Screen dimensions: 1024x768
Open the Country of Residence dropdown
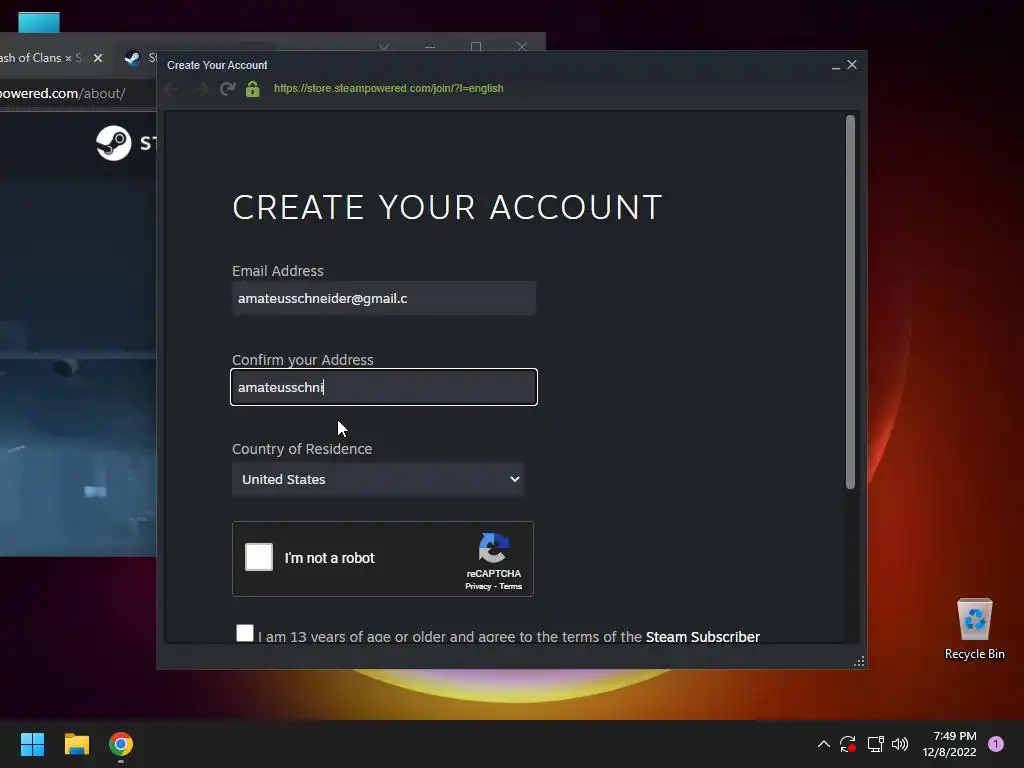tap(378, 479)
